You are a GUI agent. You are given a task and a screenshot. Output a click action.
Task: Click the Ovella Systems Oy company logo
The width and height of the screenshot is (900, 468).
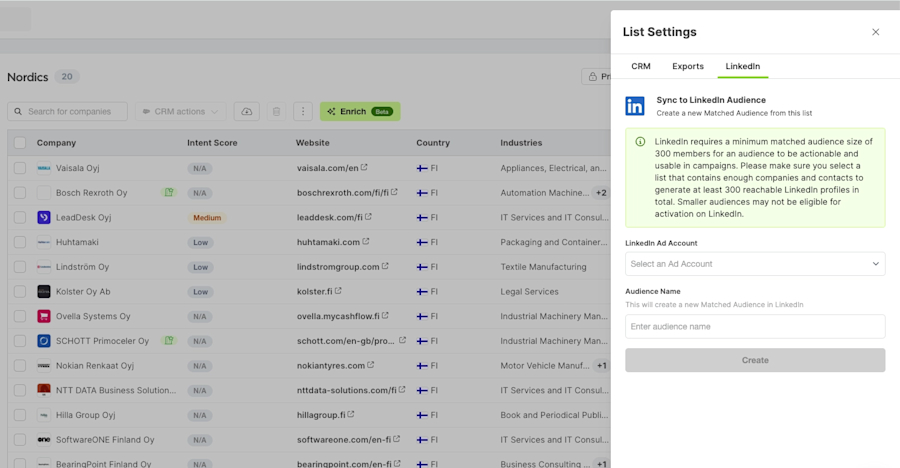44,316
